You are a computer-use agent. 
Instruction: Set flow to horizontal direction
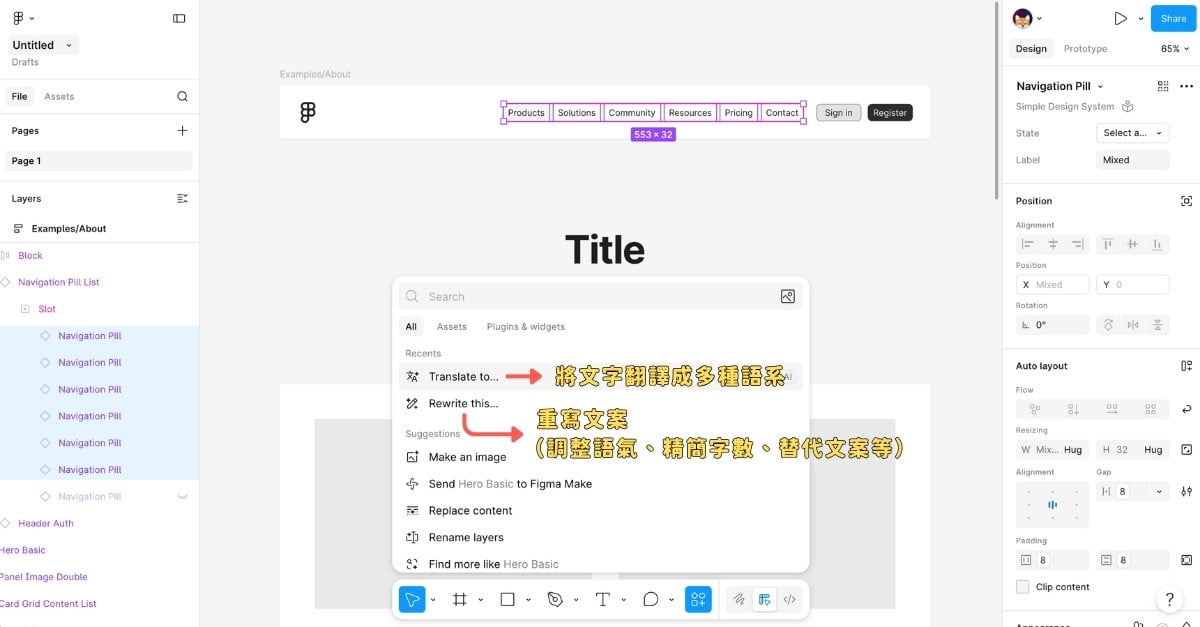(x=1112, y=409)
